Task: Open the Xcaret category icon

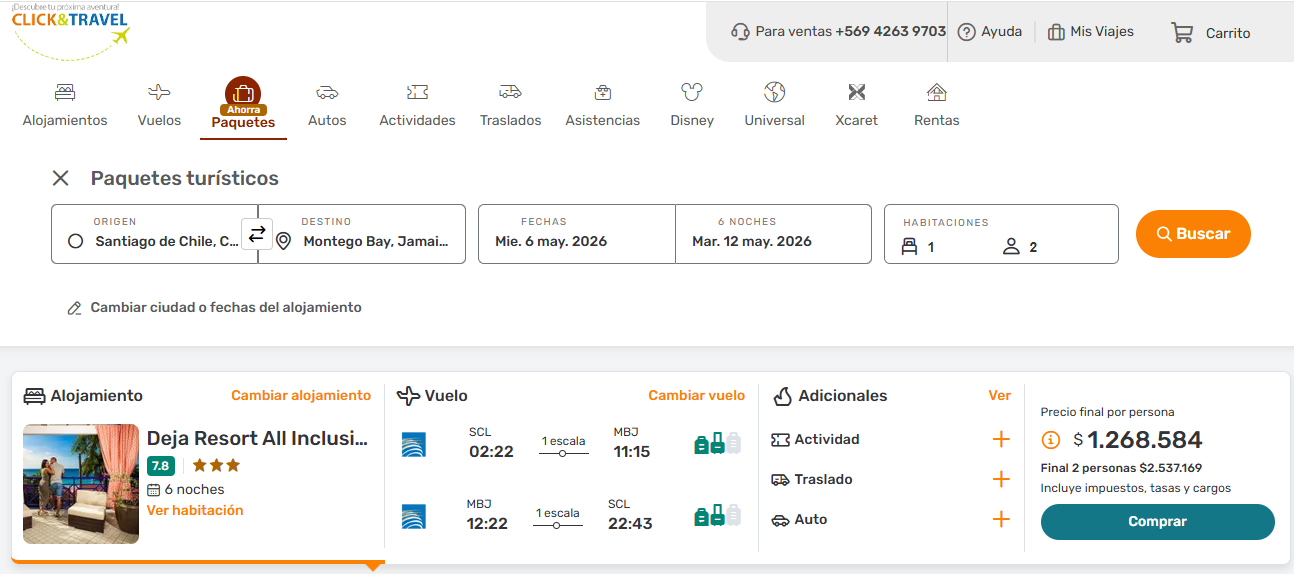Action: click(x=856, y=93)
